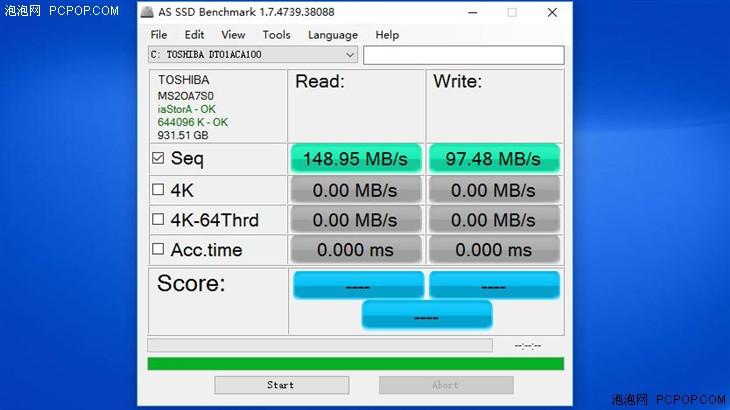Image resolution: width=730 pixels, height=410 pixels.
Task: Open the File menu
Action: [x=159, y=35]
